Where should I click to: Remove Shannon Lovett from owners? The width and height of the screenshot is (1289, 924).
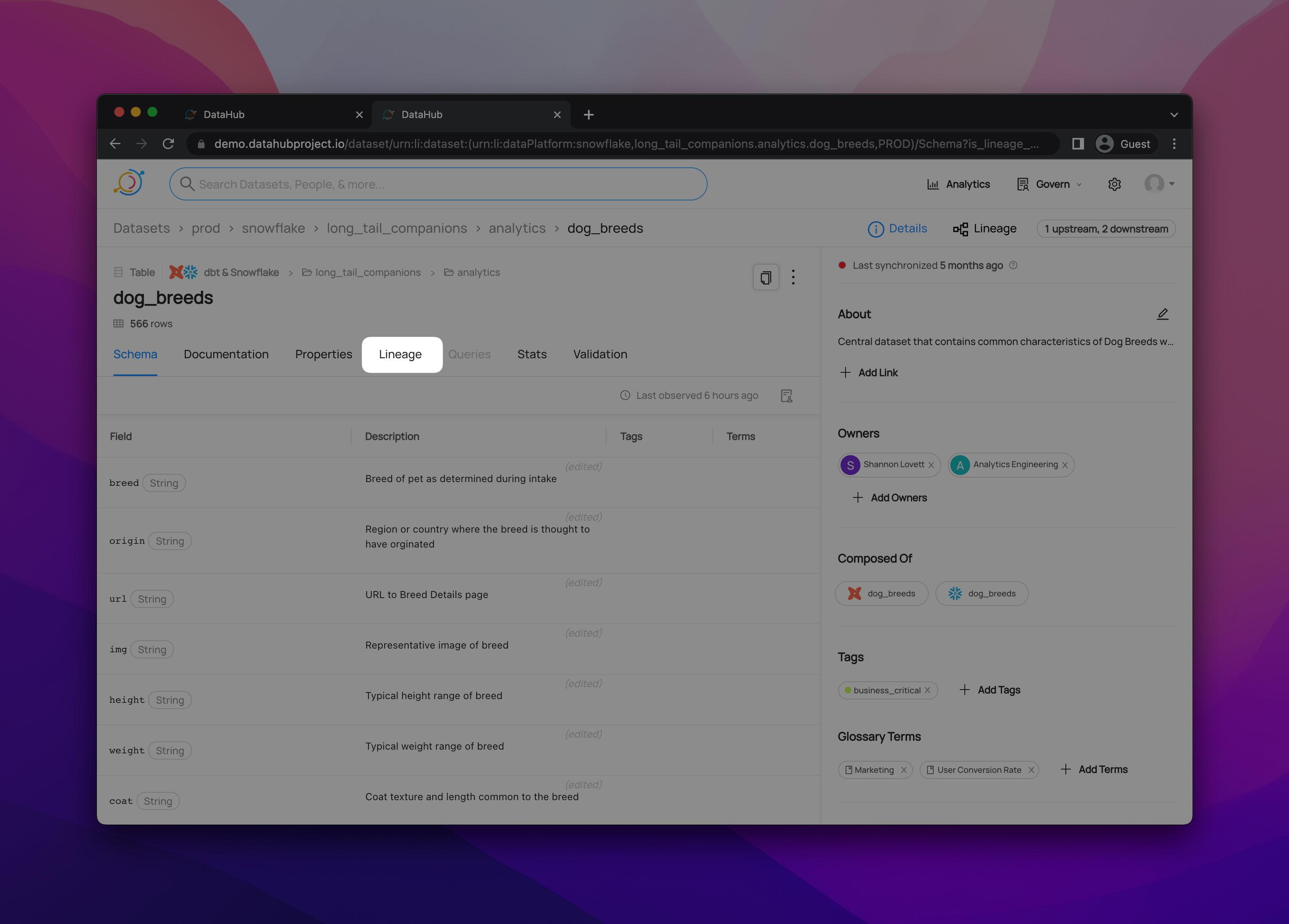click(x=931, y=465)
